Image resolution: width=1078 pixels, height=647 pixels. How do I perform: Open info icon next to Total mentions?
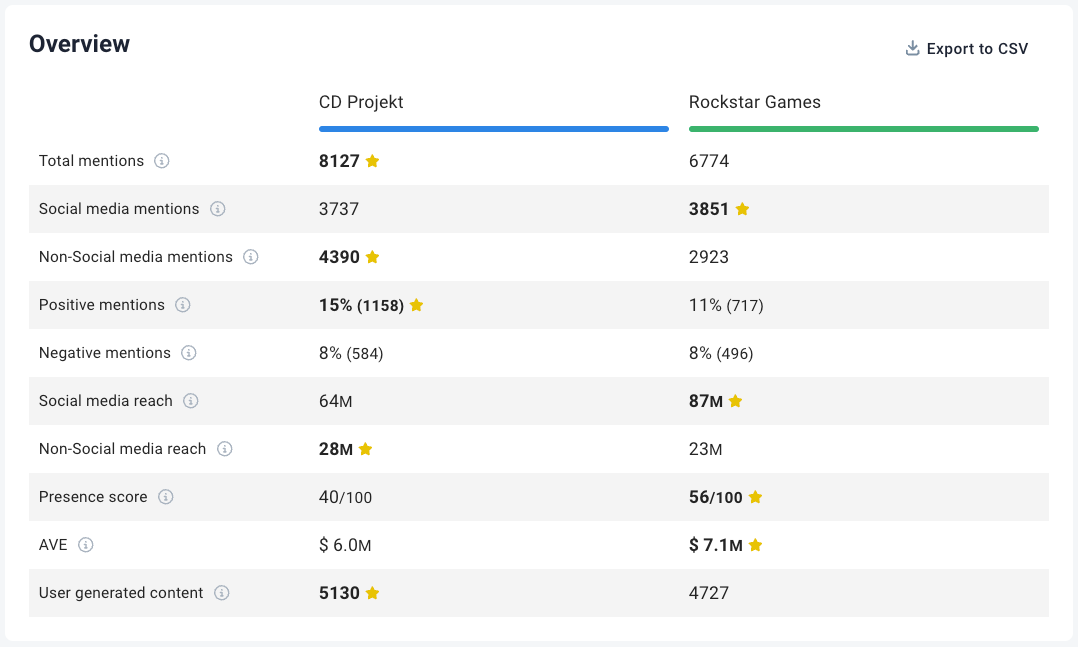pos(162,161)
